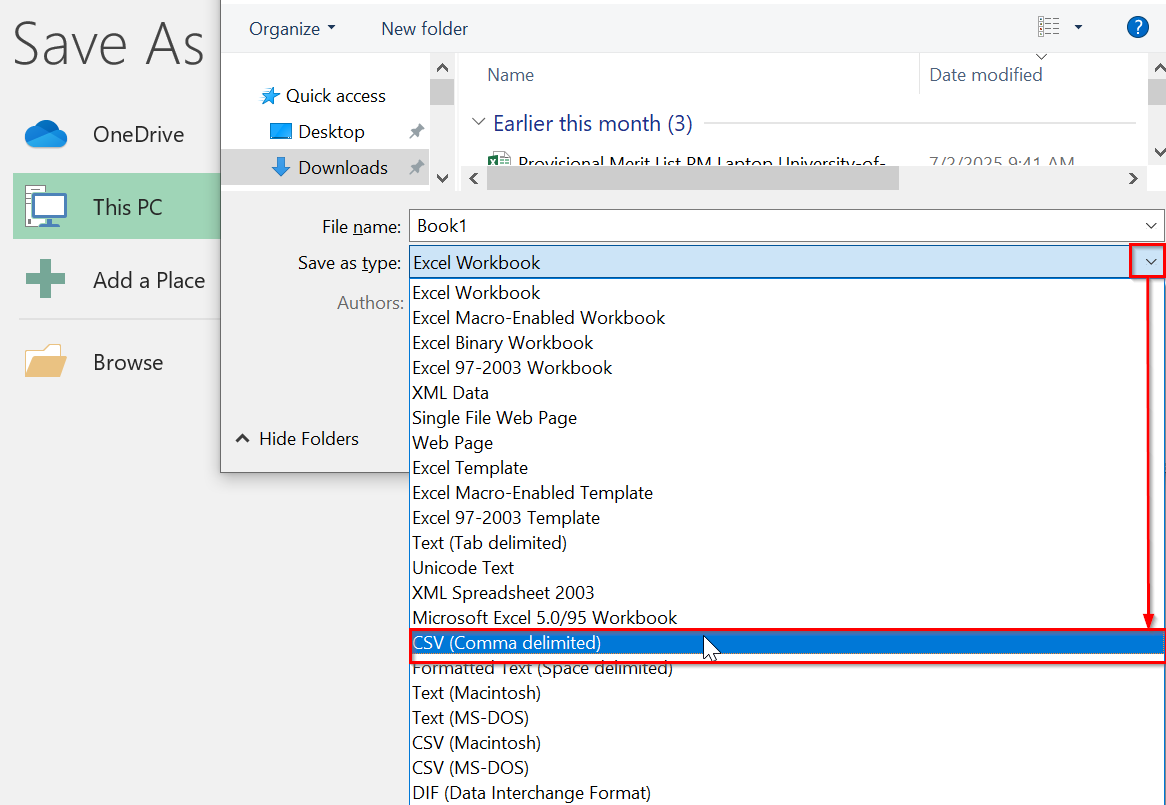This screenshot has width=1166, height=805.
Task: Click the Save as type combo box
Action: point(770,262)
